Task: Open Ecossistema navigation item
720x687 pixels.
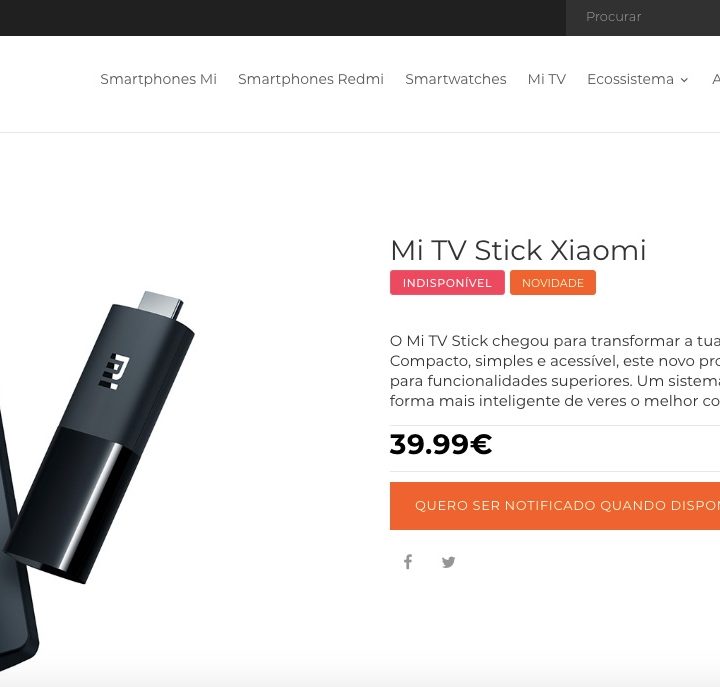Action: pos(630,79)
